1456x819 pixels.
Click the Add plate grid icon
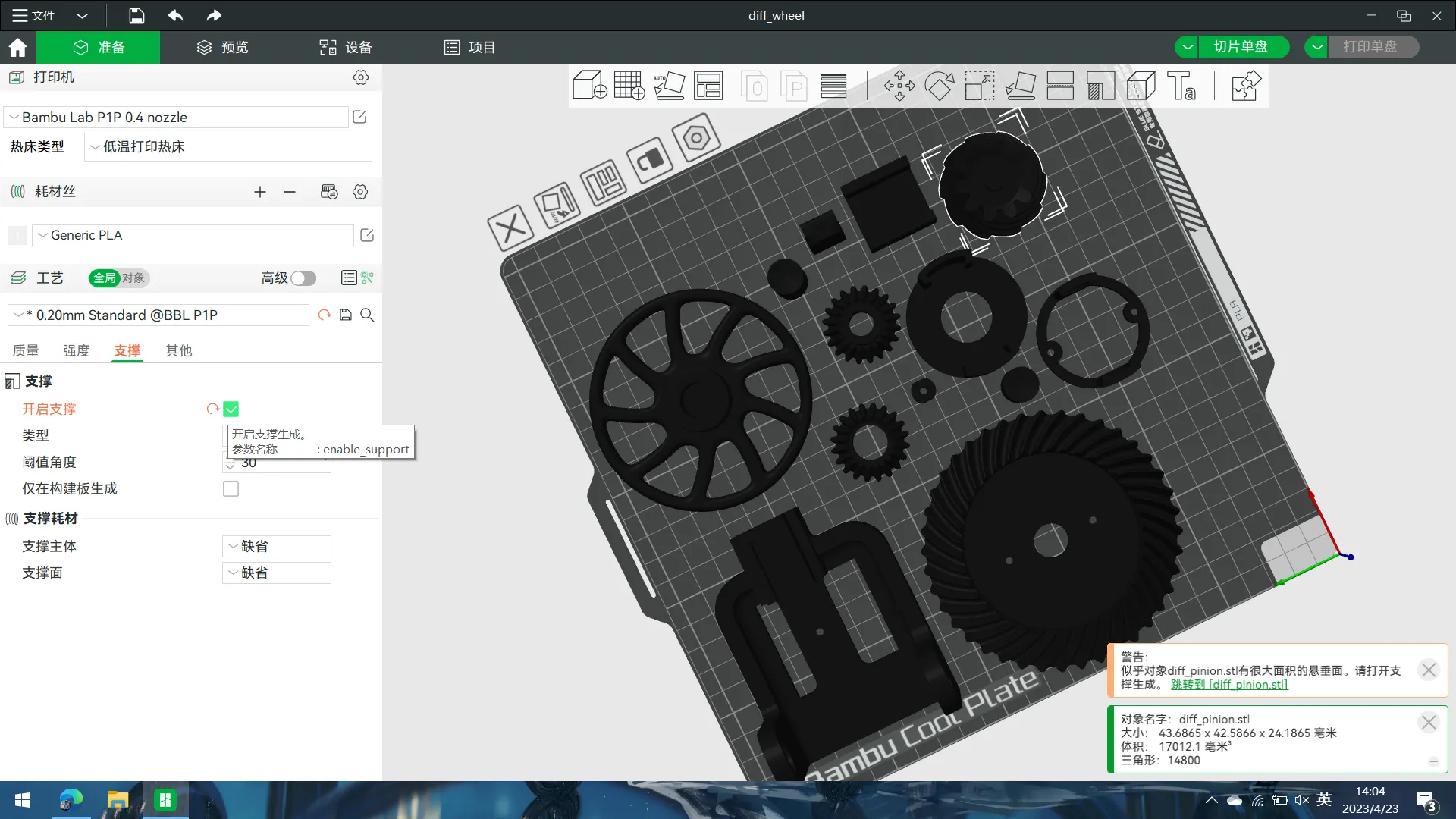coord(629,86)
